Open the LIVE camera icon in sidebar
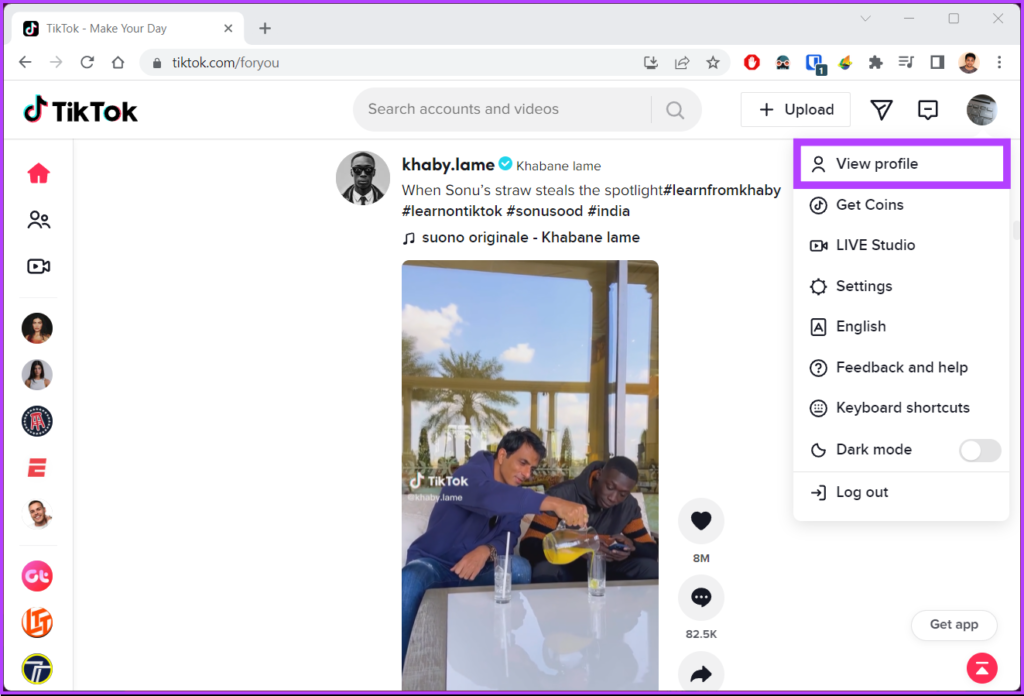Screen dimensions: 1024x696 pyautogui.click(x=38, y=266)
